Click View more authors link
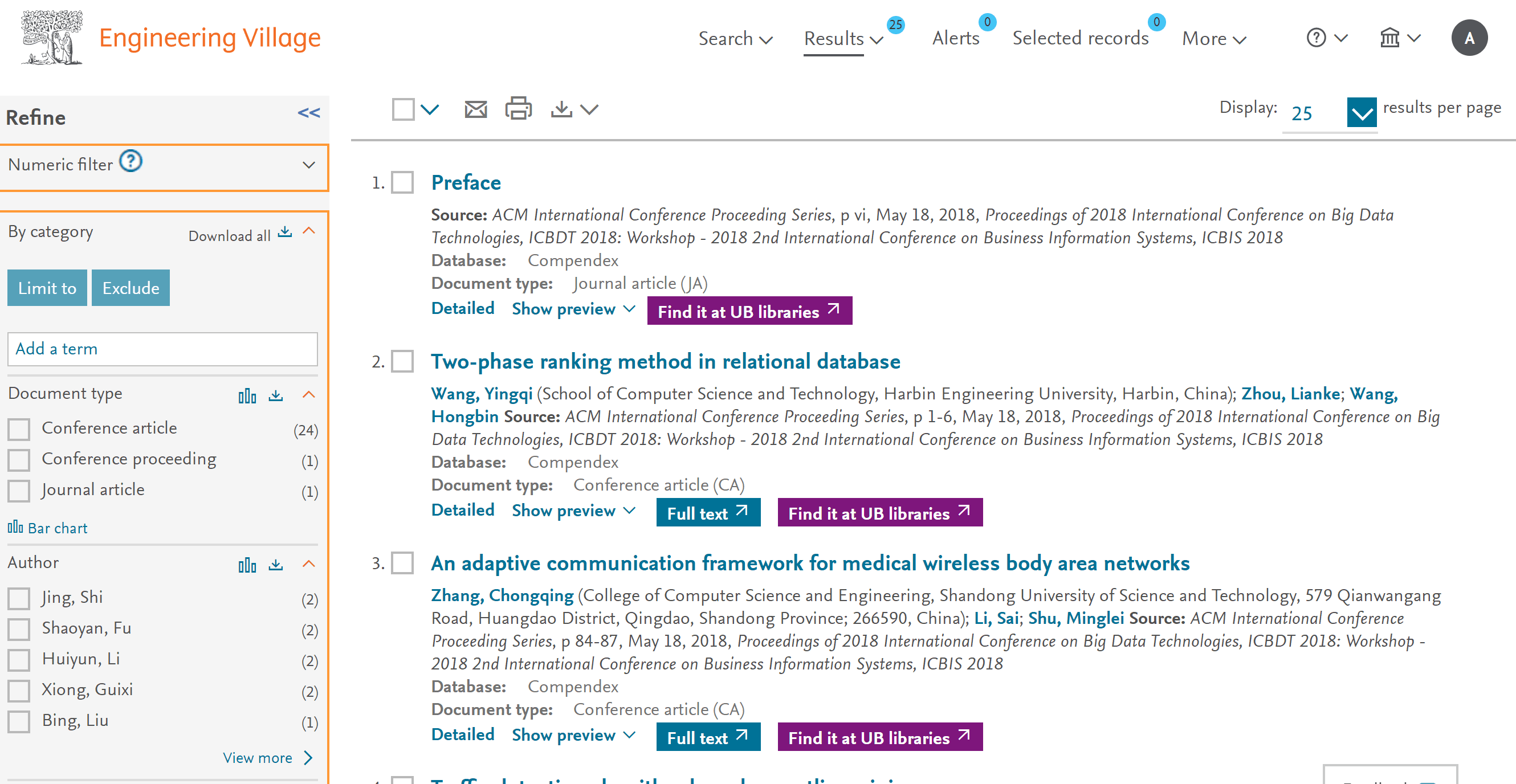Viewport: 1516px width, 784px height. point(268,758)
